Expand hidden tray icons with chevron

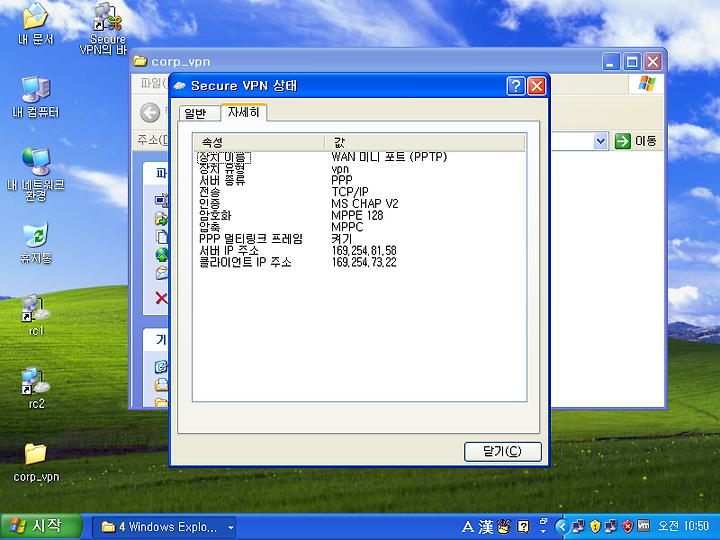tap(562, 527)
